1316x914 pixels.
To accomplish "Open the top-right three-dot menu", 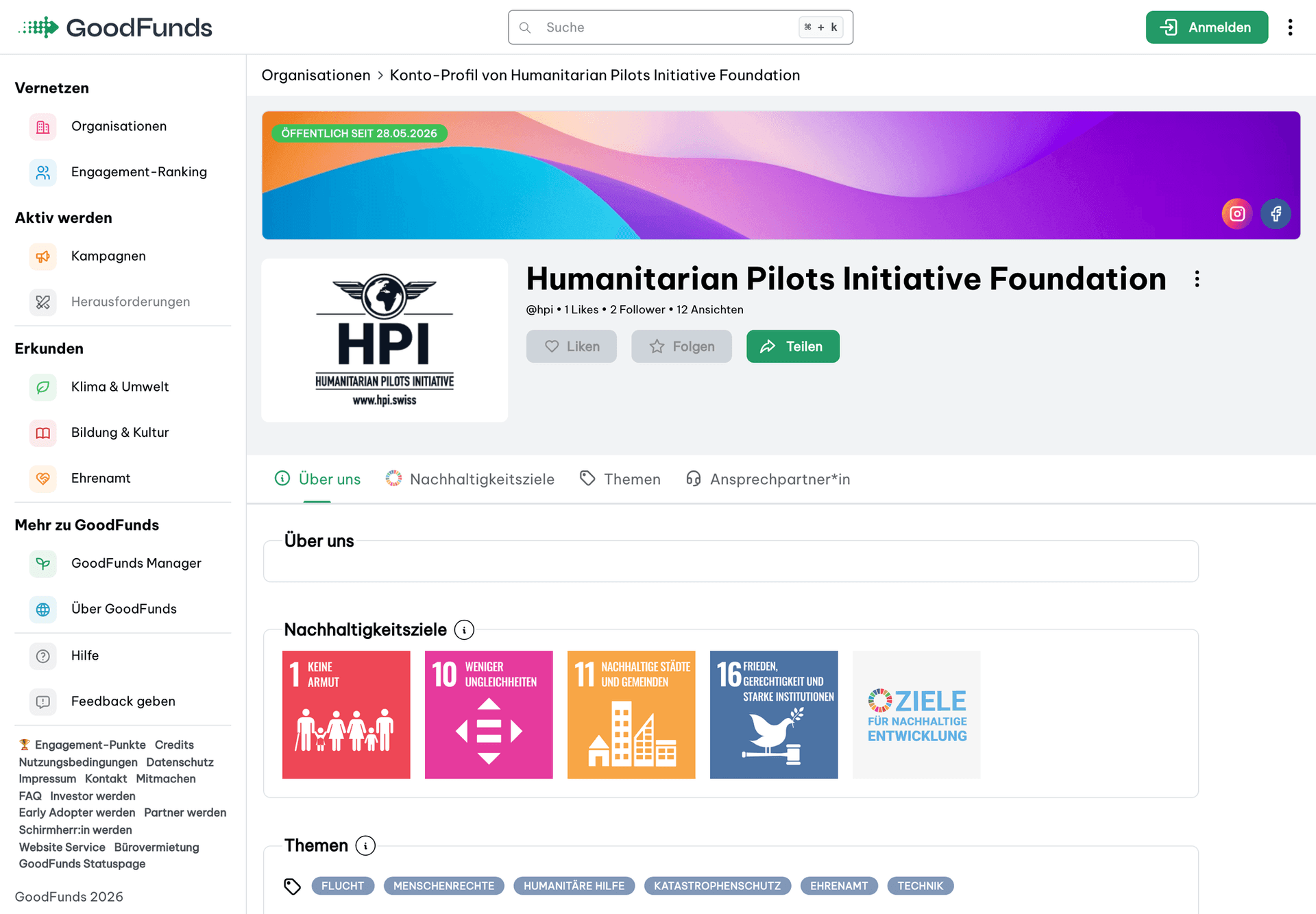I will (1290, 27).
